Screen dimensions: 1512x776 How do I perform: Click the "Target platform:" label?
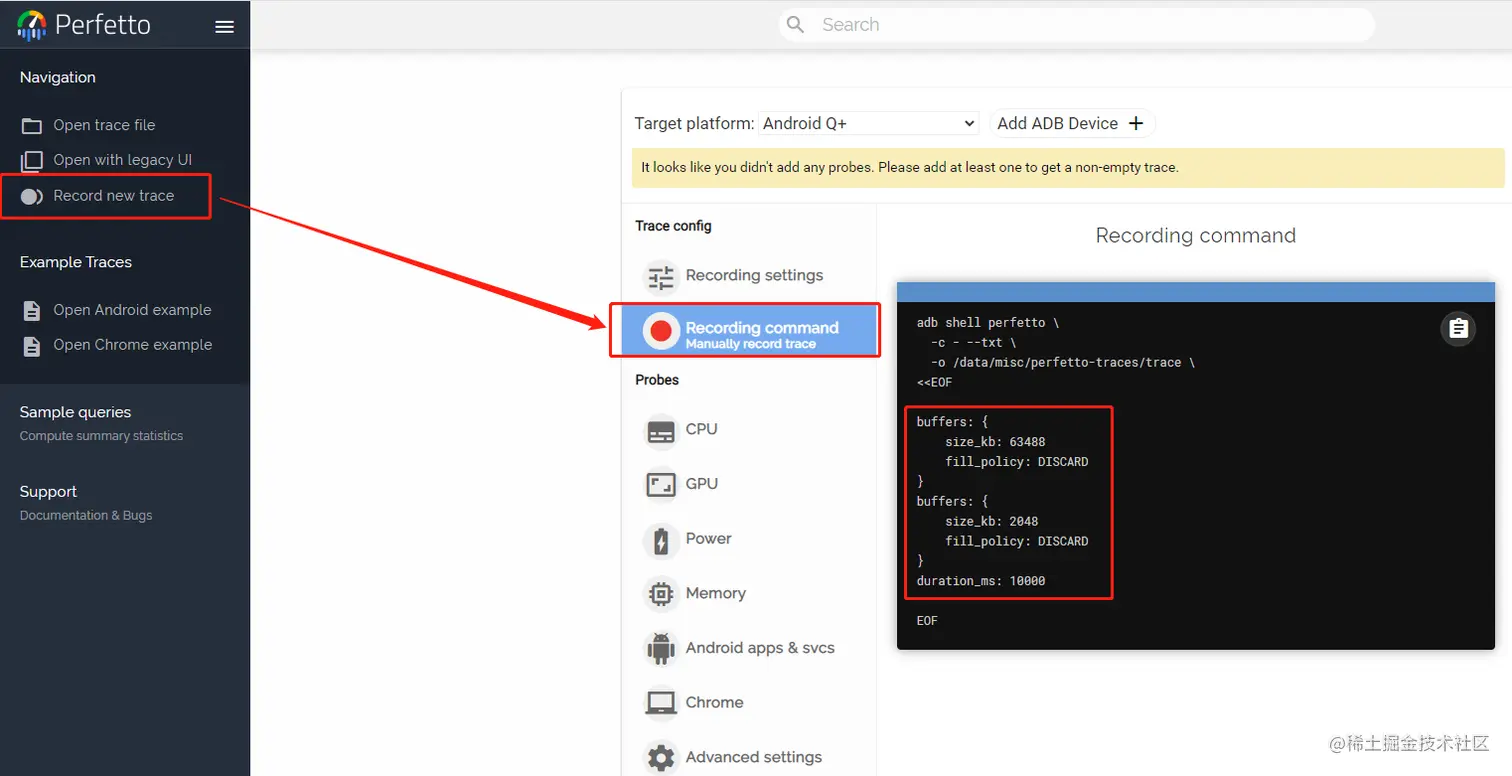pyautogui.click(x=694, y=124)
